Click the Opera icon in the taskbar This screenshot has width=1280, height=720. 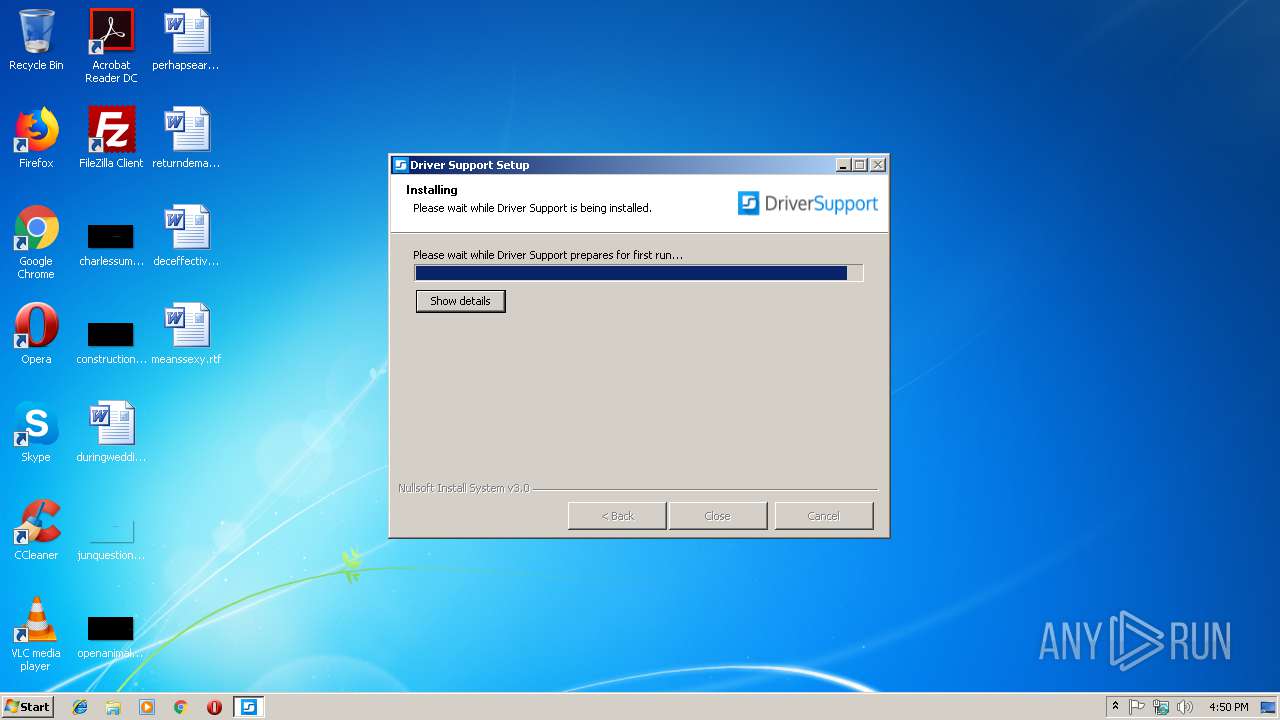(x=214, y=707)
